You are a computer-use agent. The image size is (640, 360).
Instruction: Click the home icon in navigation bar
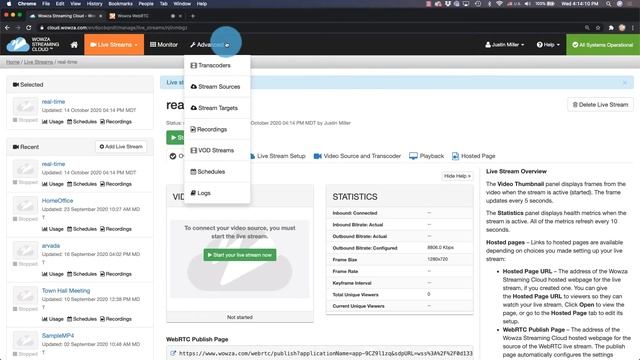[74, 45]
